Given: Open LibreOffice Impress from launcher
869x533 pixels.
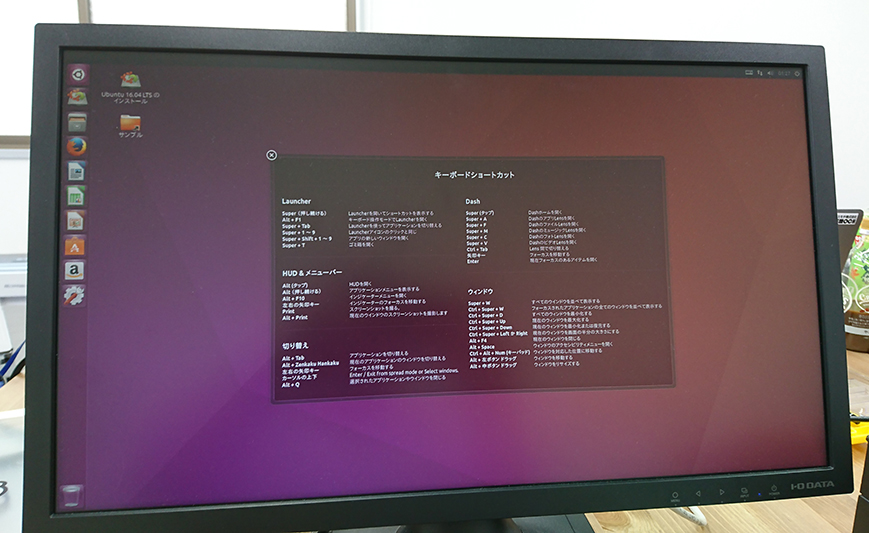Looking at the screenshot, I should tap(75, 220).
